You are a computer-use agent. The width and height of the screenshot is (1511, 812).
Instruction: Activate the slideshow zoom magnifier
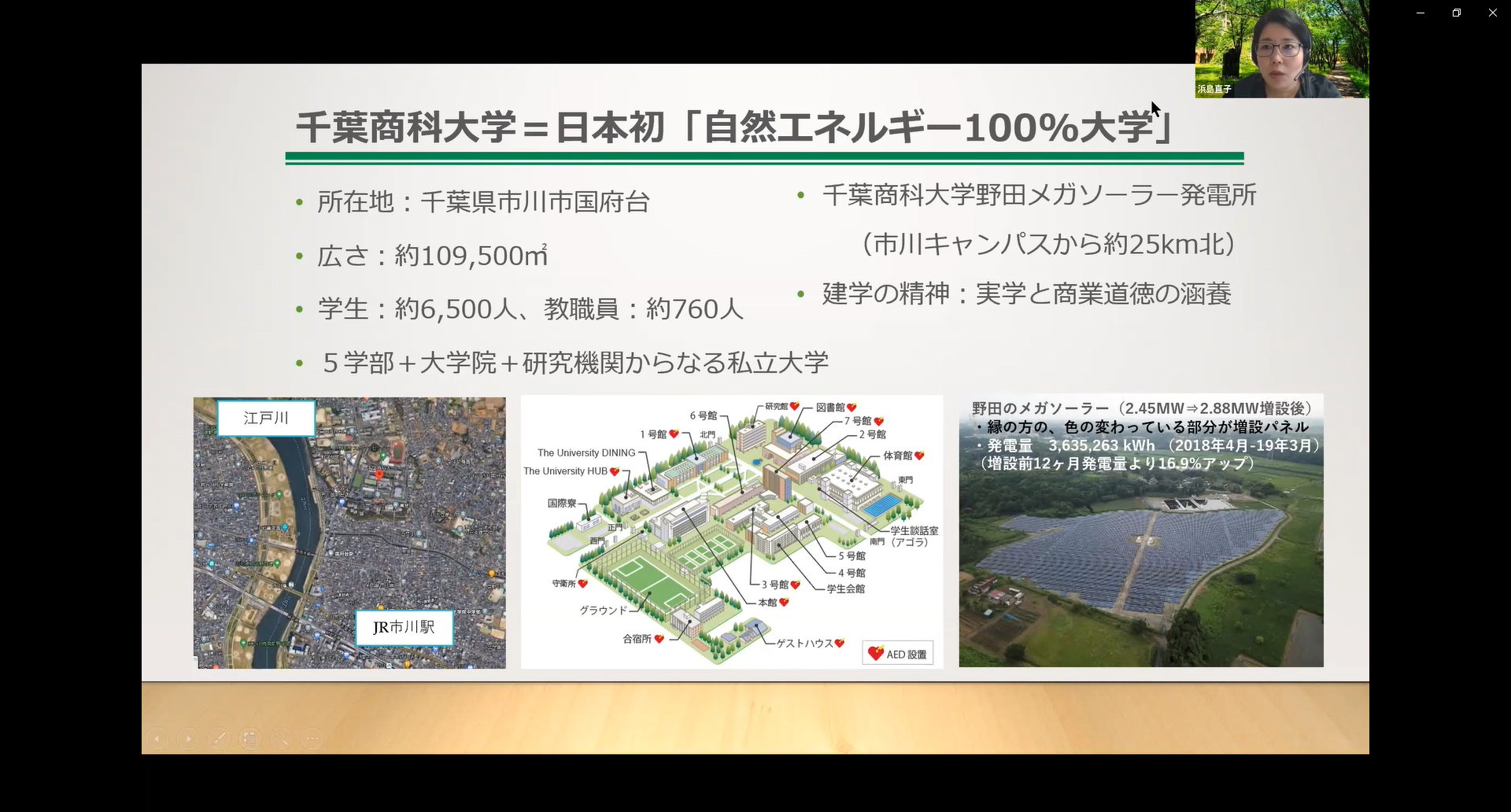281,739
